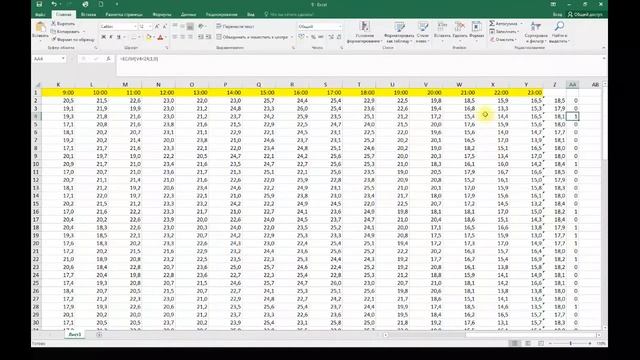
Task: Click the Select All corner triangle
Action: click(37, 84)
